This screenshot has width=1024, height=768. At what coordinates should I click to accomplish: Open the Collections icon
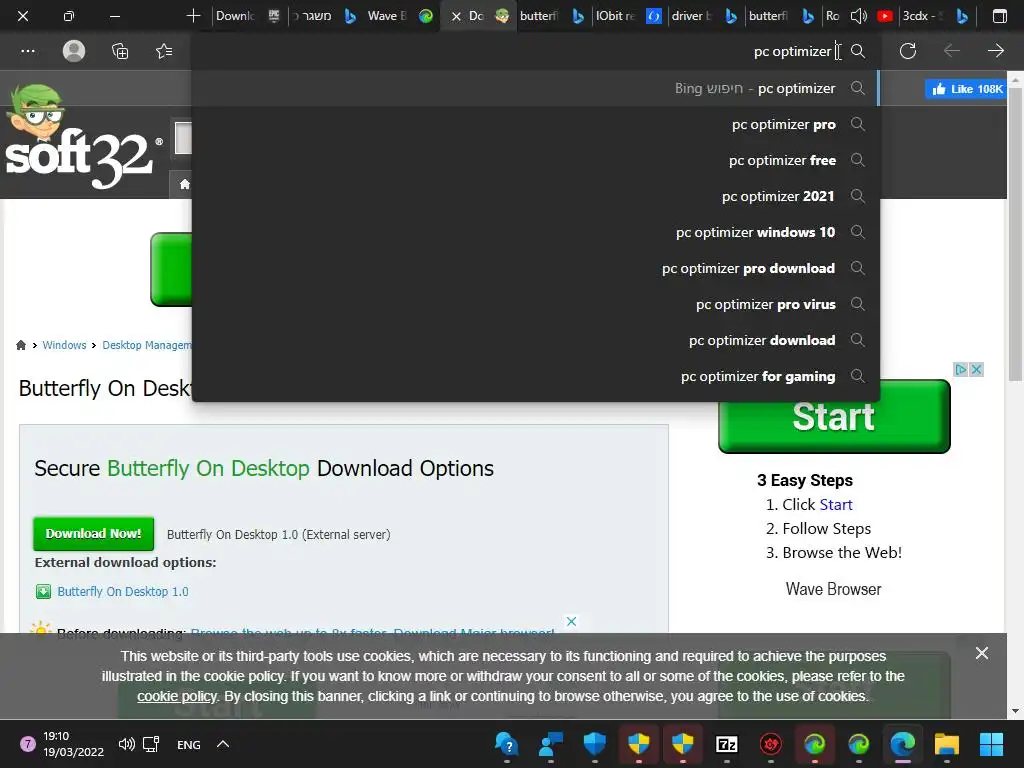point(120,51)
